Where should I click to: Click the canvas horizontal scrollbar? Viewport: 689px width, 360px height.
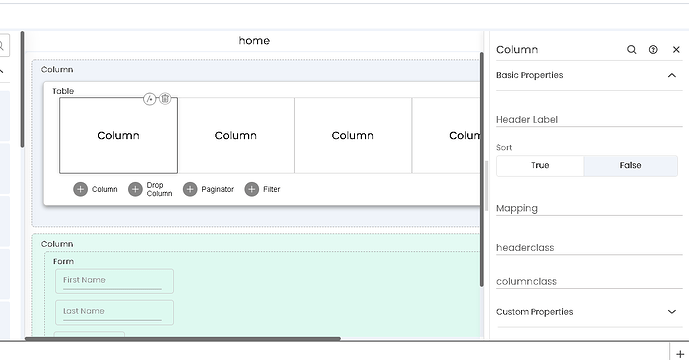pos(183,338)
